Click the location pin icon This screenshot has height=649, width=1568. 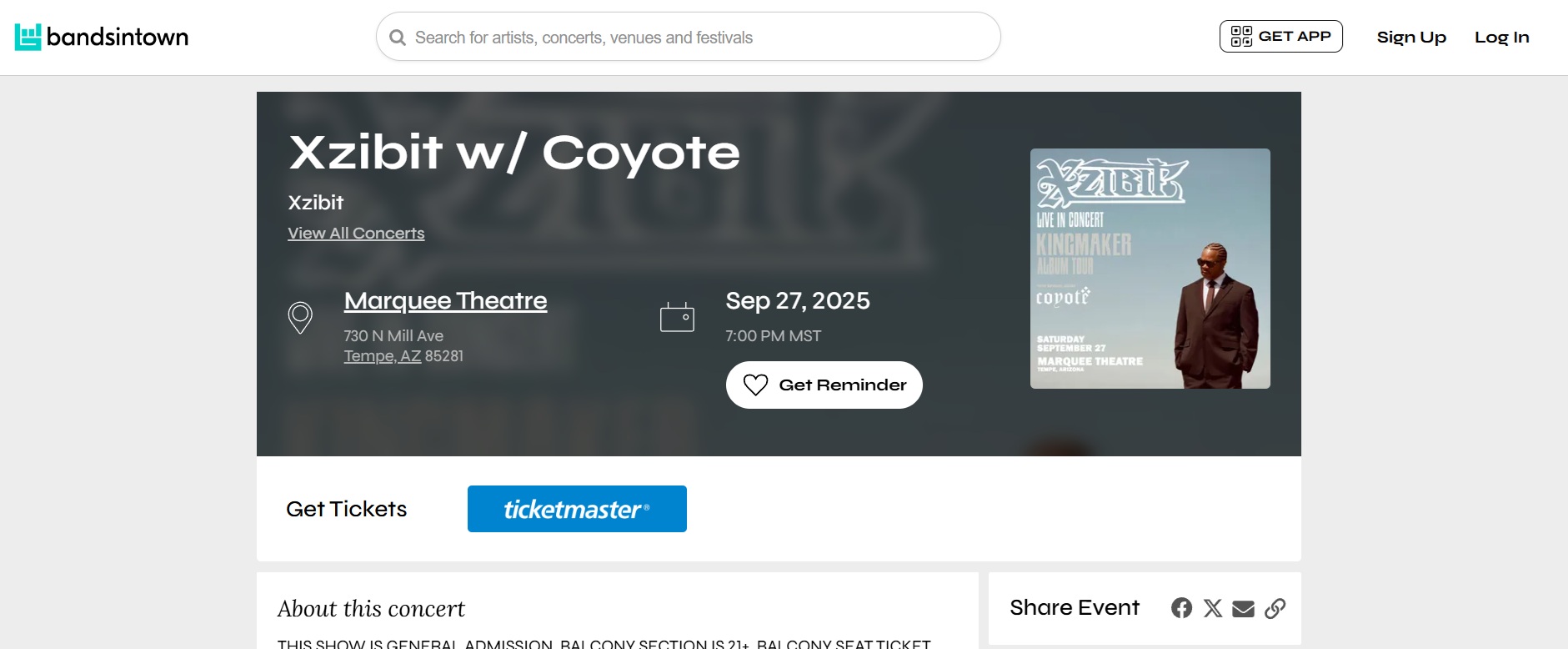[300, 318]
